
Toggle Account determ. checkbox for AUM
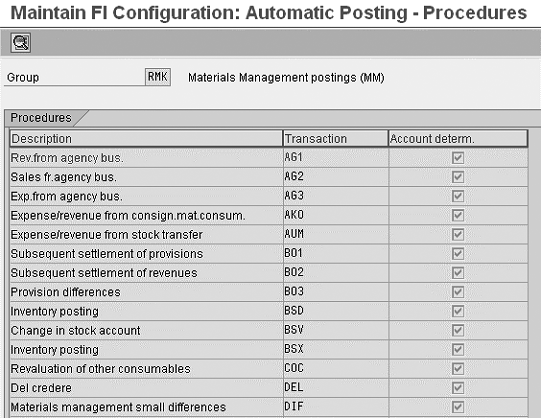point(458,235)
